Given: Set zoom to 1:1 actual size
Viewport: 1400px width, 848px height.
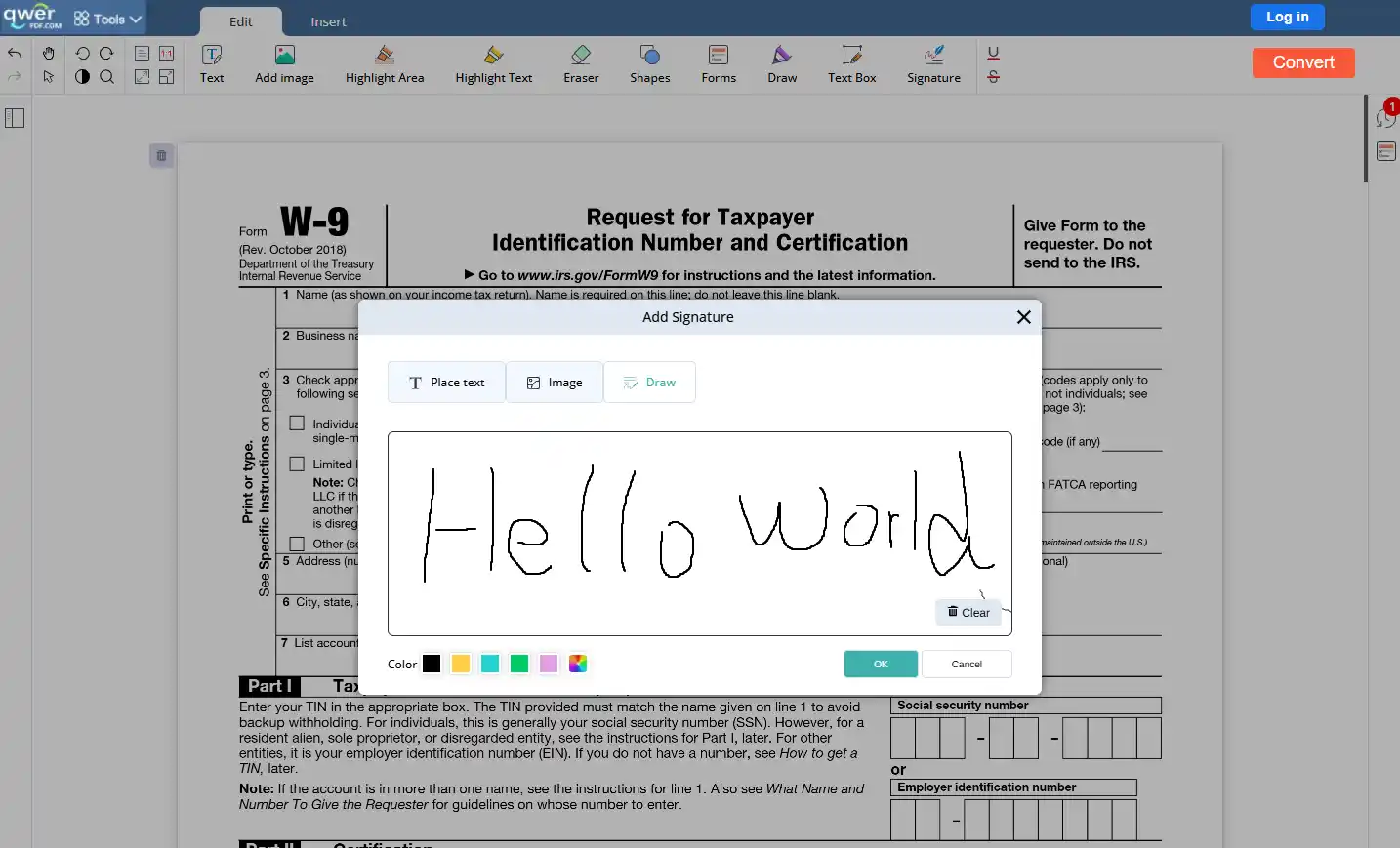Looking at the screenshot, I should pos(167,53).
